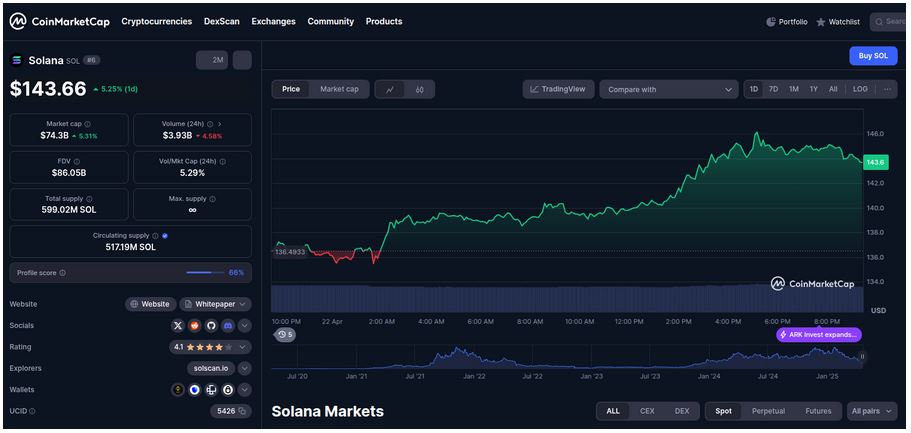Open TradingView chart

558,89
